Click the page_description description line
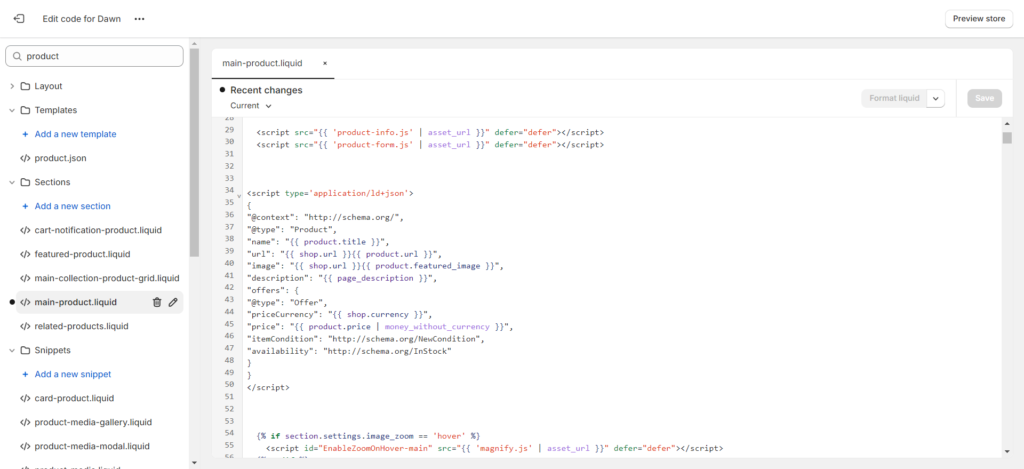This screenshot has height=469, width=1024. 342,278
